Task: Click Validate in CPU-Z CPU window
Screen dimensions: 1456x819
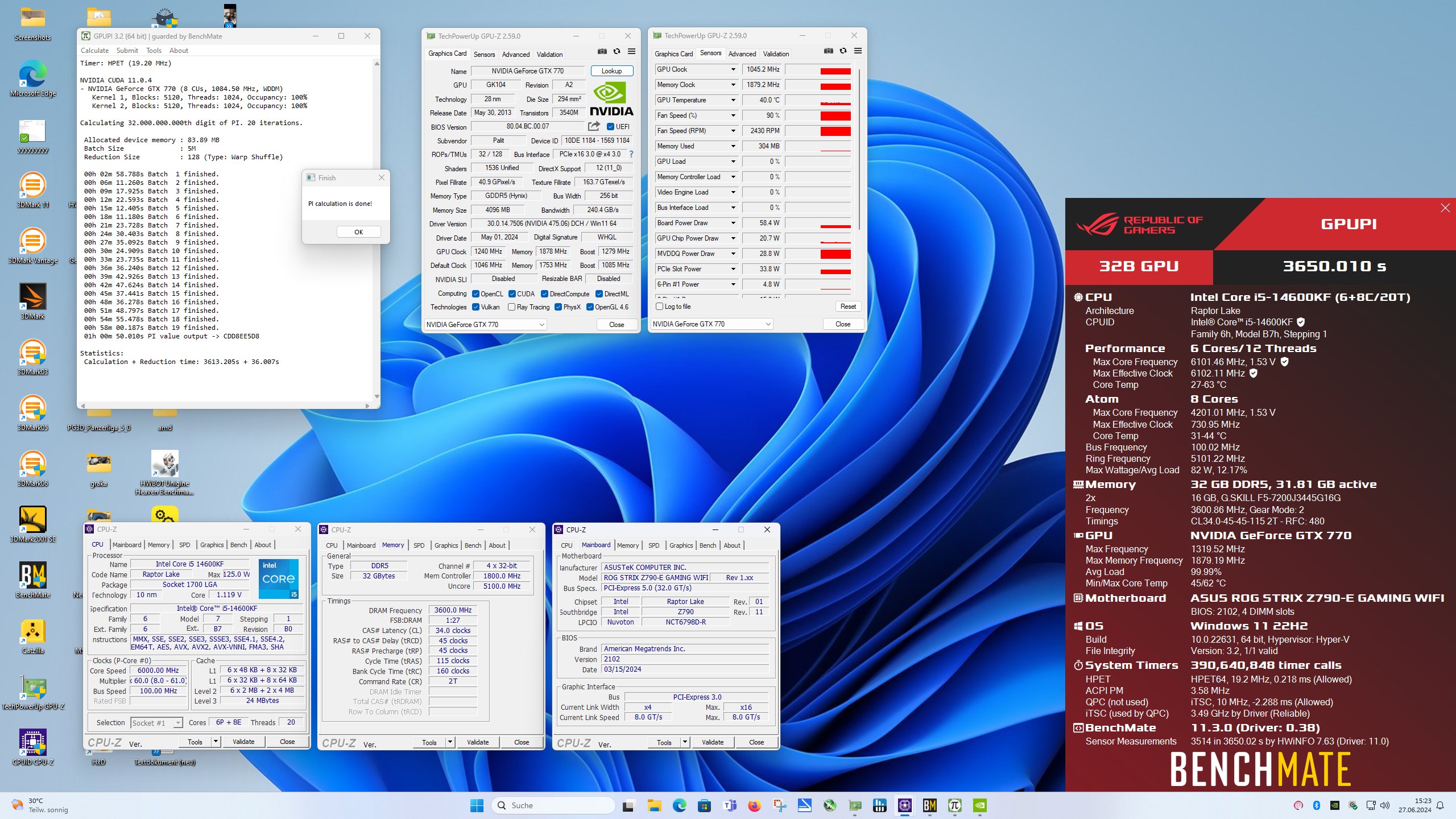Action: [x=243, y=742]
